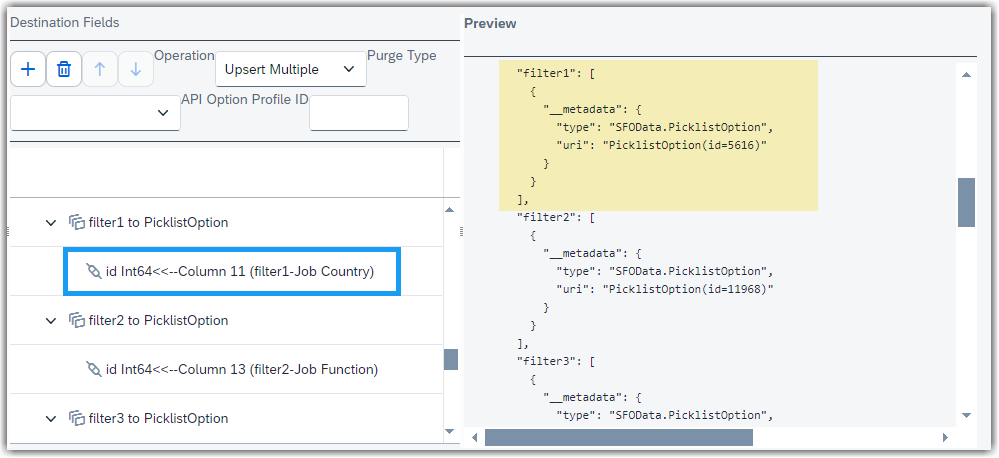Viewport: 999px width, 458px height.
Task: Open the Purge Type dropdown
Action: pos(95,113)
